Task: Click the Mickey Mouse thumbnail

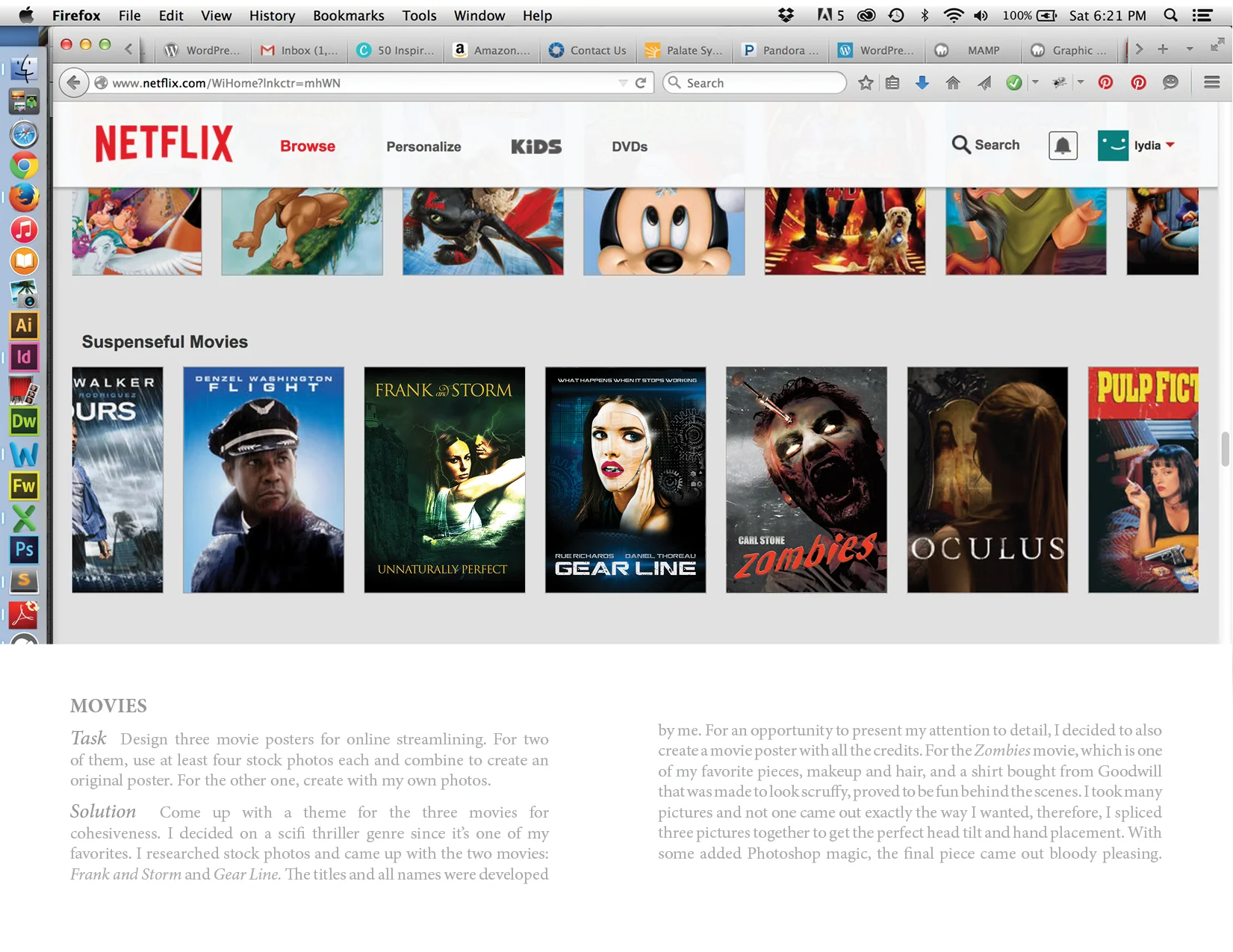Action: 664,231
